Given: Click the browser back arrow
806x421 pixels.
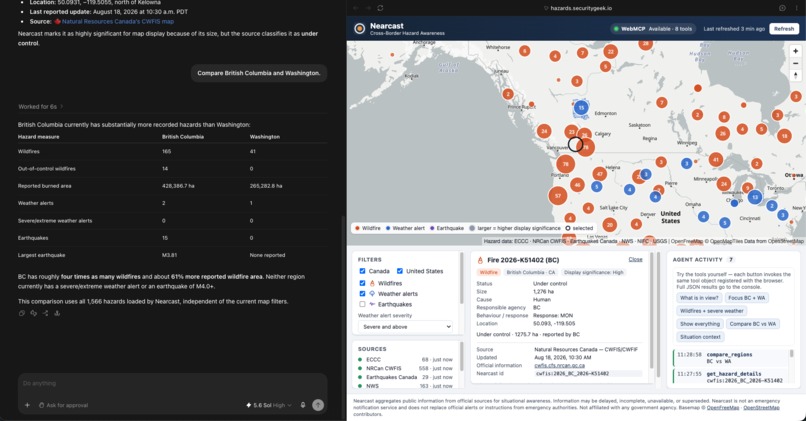Looking at the screenshot, I should [x=355, y=8].
